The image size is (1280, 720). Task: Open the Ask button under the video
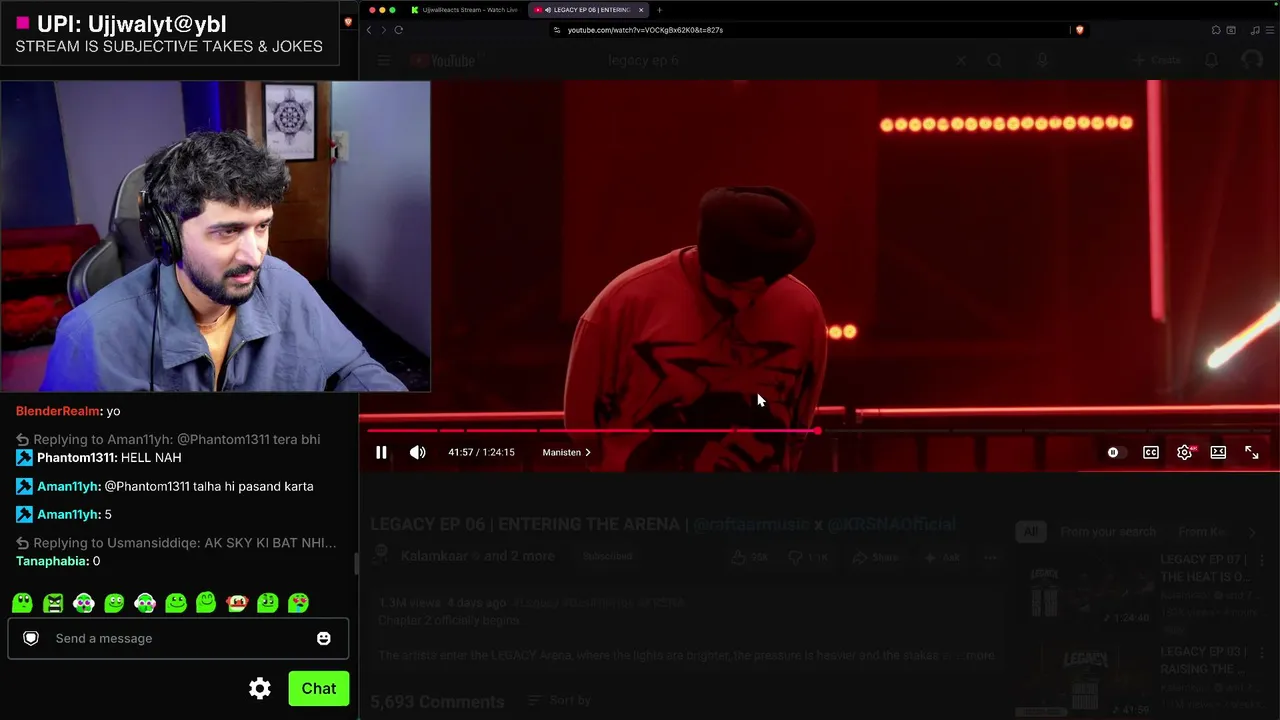pos(944,557)
